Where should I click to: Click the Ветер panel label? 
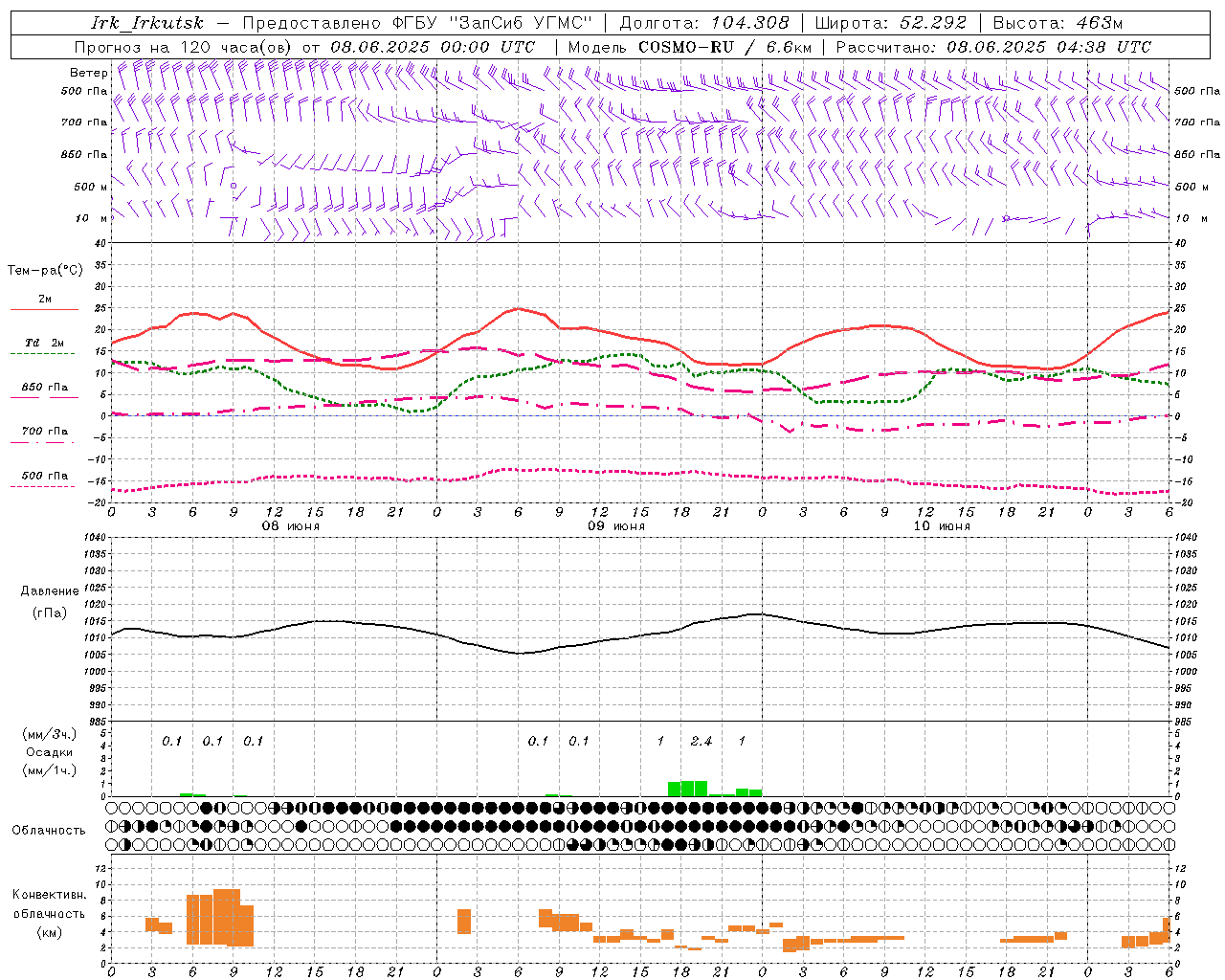[x=88, y=73]
